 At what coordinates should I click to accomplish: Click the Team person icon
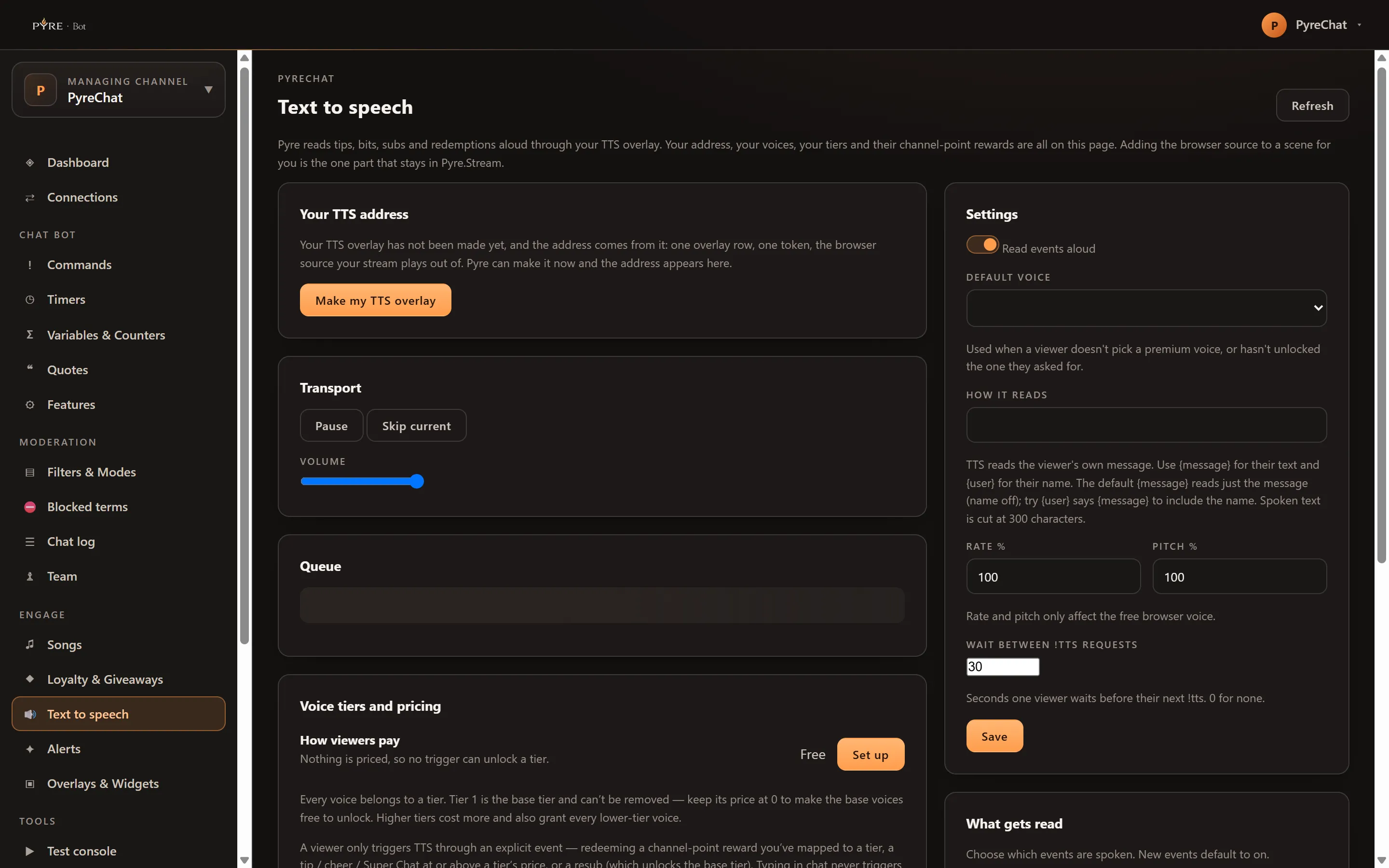coord(30,576)
